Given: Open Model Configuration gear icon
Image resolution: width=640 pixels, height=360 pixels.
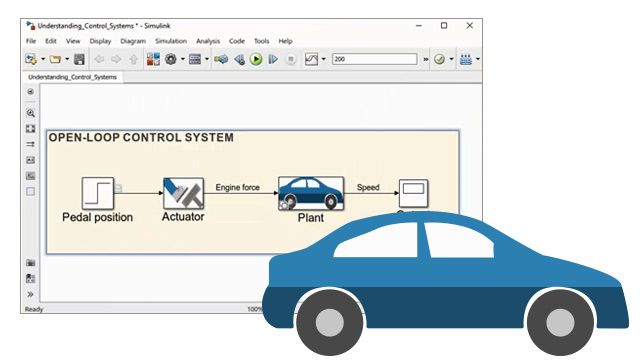Looking at the screenshot, I should point(171,60).
